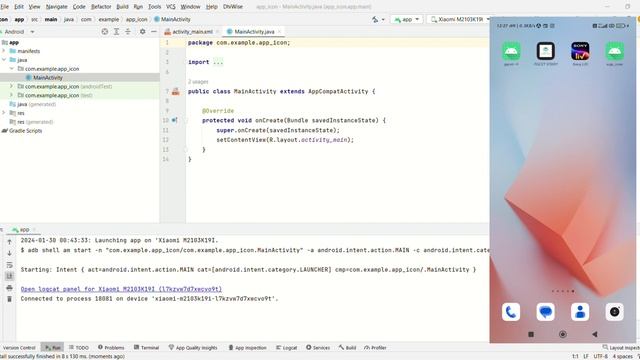
Task: Close the MainActivity.java tab
Action: point(280,31)
